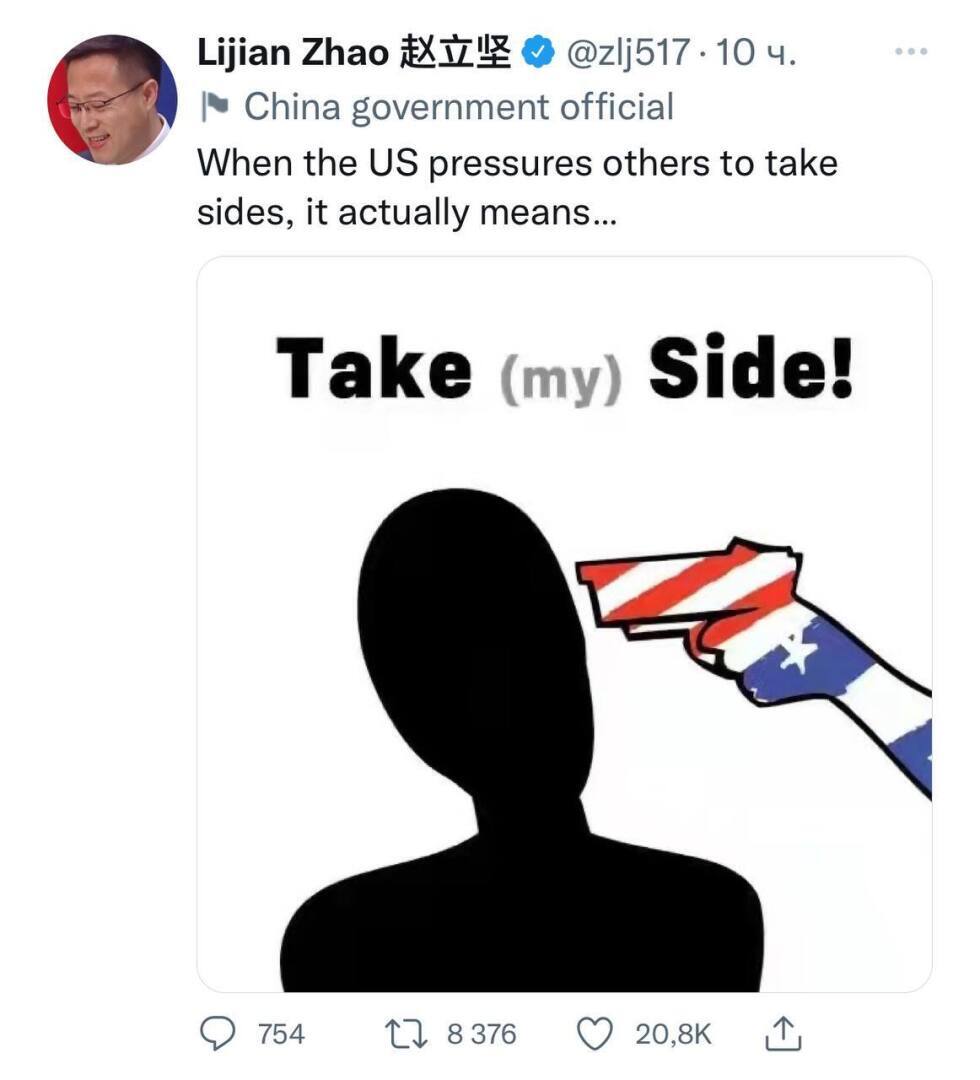
Task: Click the blue verified checkmark badge
Action: click(541, 52)
